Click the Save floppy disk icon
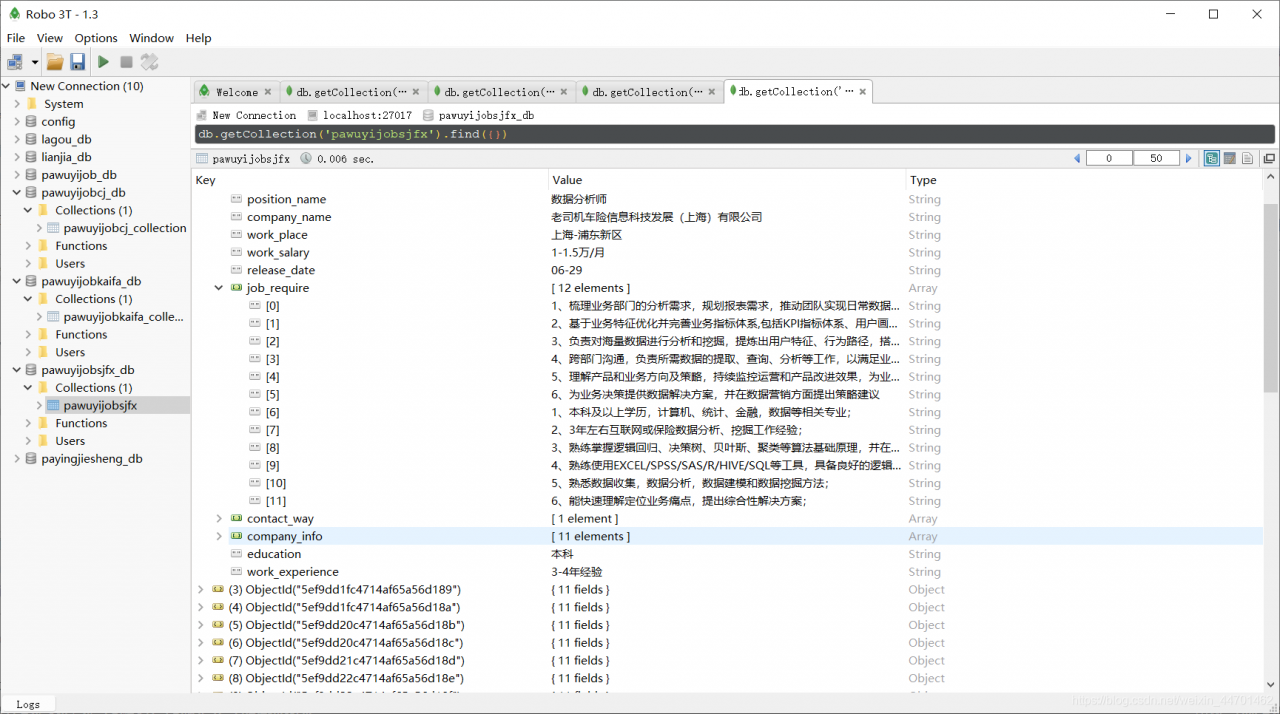The height and width of the screenshot is (714, 1280). point(77,62)
